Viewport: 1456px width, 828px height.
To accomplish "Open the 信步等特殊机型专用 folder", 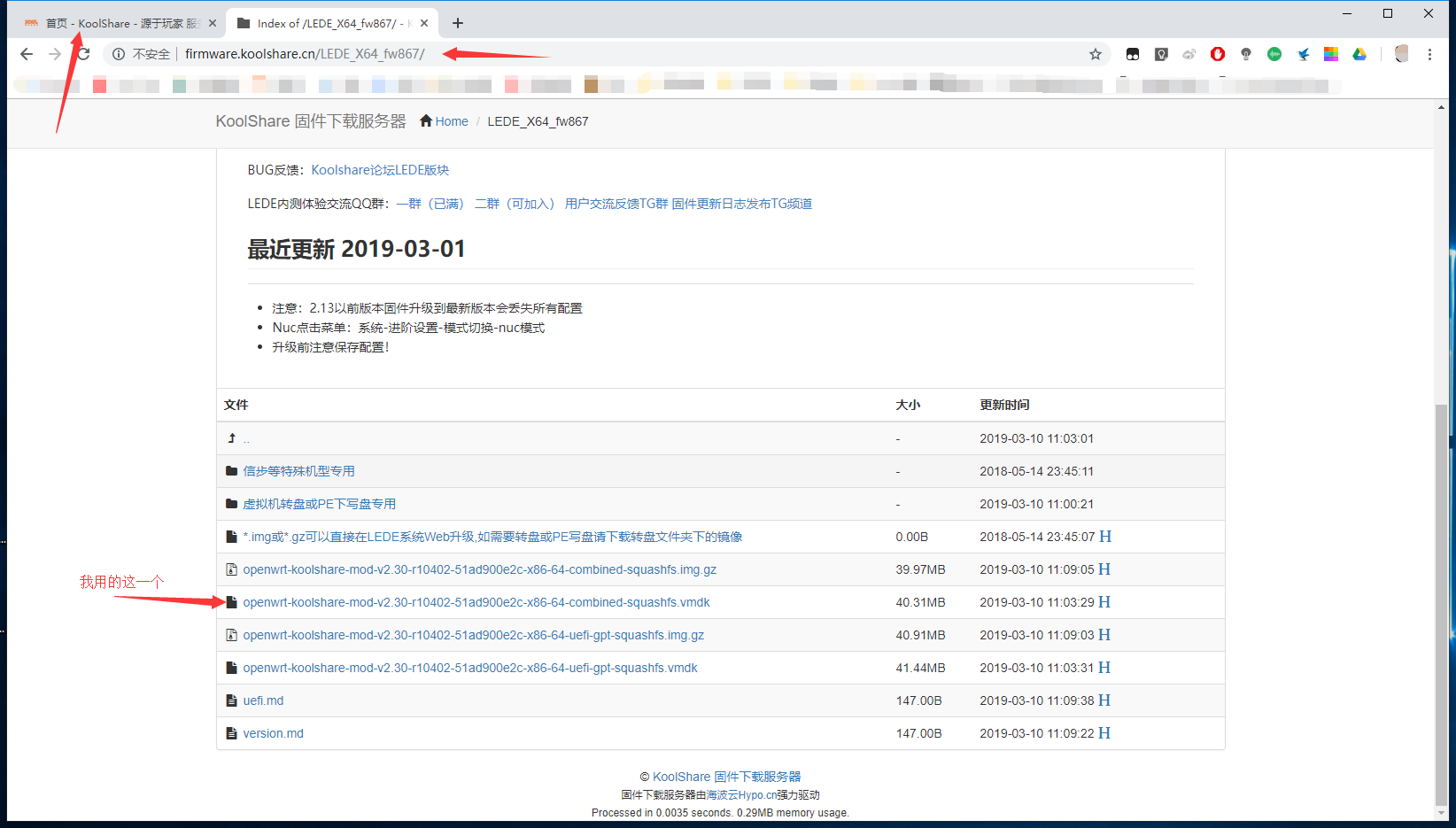I will click(x=298, y=471).
